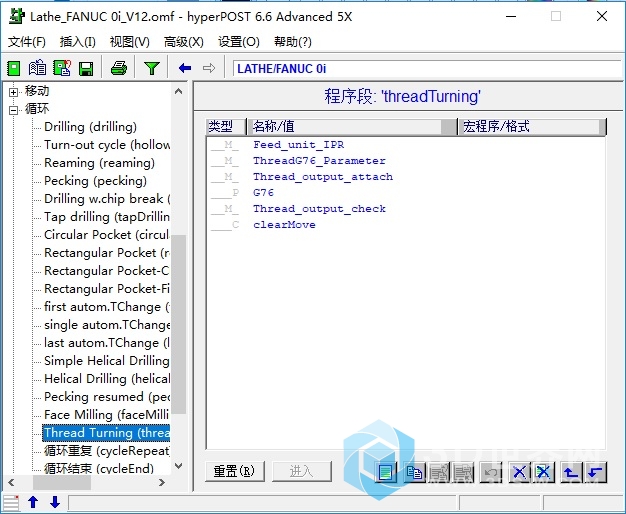Select 循环重复 (cycleRepeat) tree item
The image size is (626, 514).
pos(107,450)
